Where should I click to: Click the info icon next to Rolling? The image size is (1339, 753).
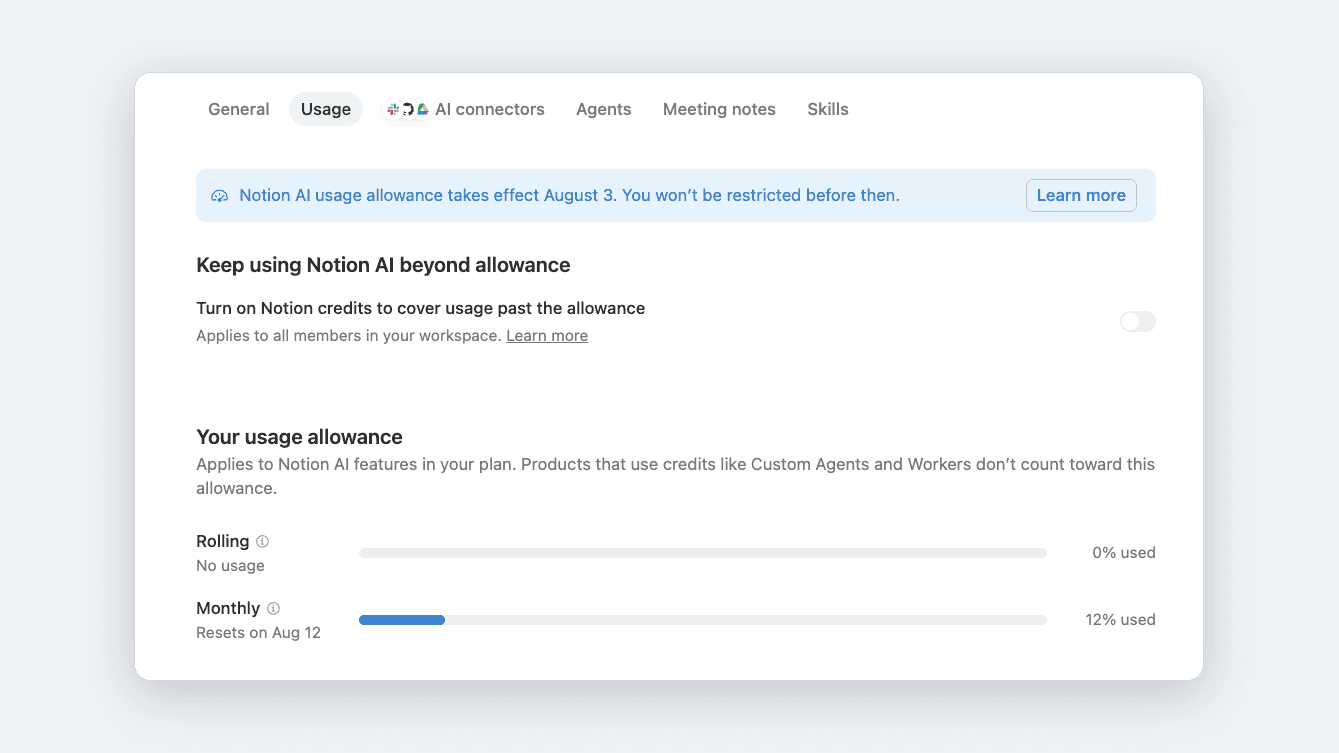262,542
